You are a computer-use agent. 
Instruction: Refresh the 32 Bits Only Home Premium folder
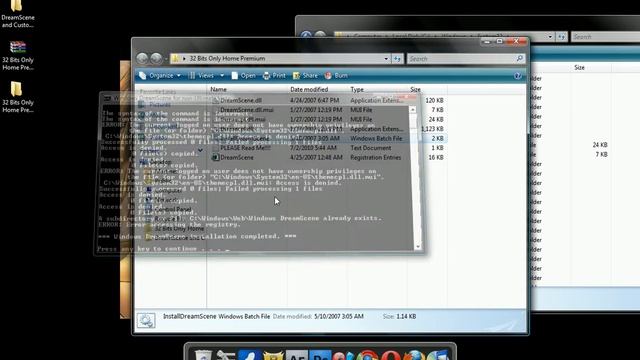[x=397, y=59]
